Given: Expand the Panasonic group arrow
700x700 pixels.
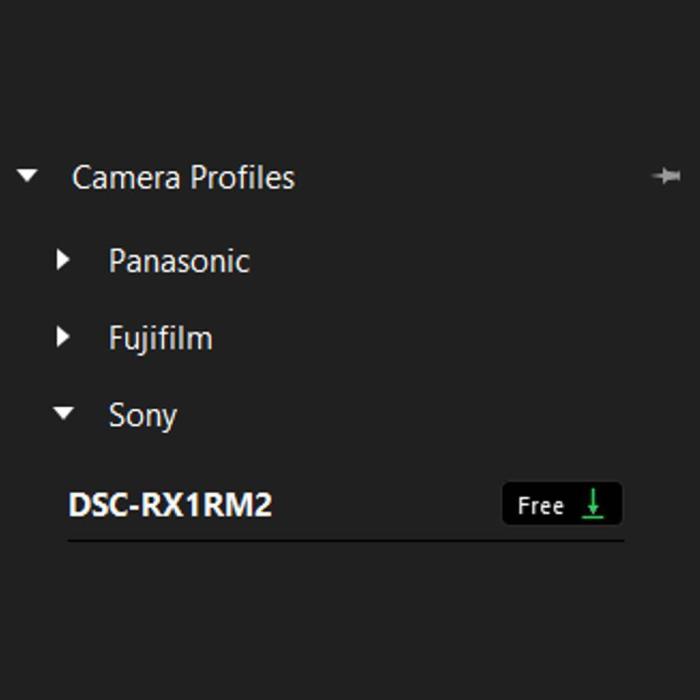Looking at the screenshot, I should (64, 260).
